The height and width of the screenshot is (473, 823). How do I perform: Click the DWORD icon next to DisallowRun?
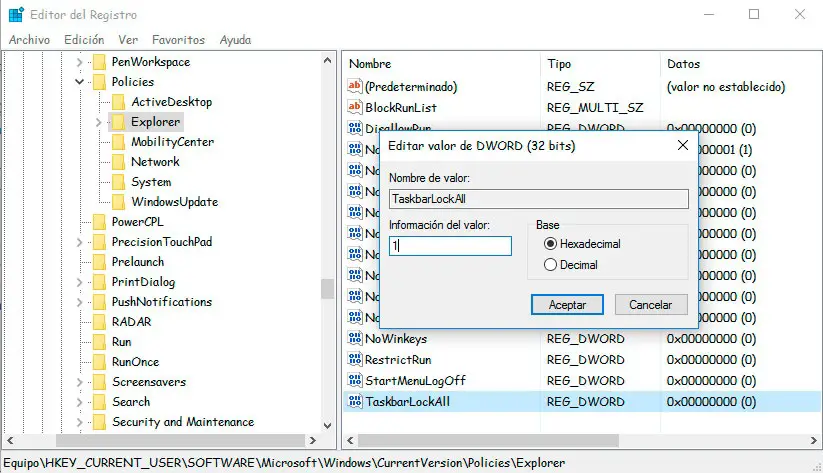coord(355,128)
